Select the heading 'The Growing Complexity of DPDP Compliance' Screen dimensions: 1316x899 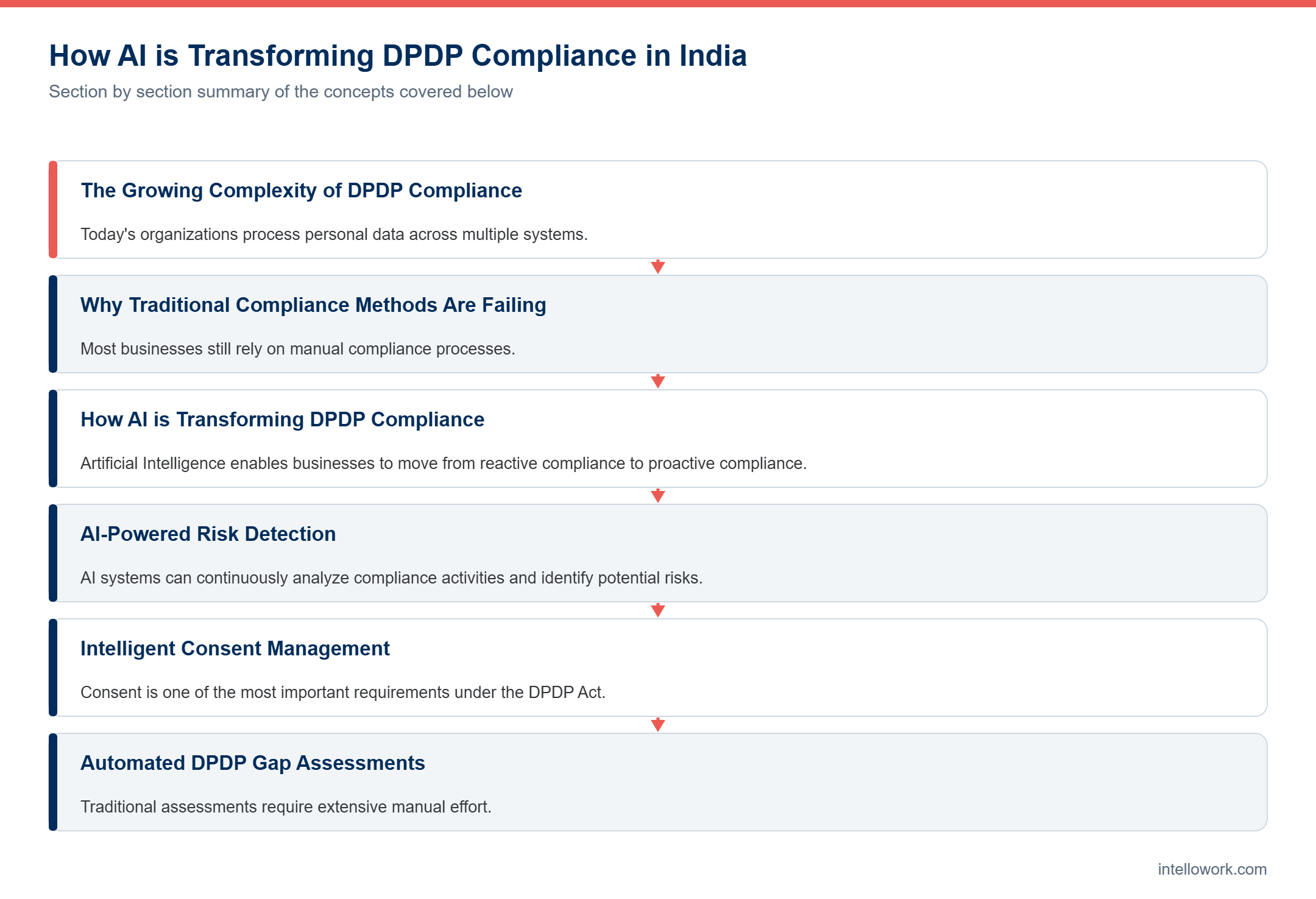pos(302,191)
